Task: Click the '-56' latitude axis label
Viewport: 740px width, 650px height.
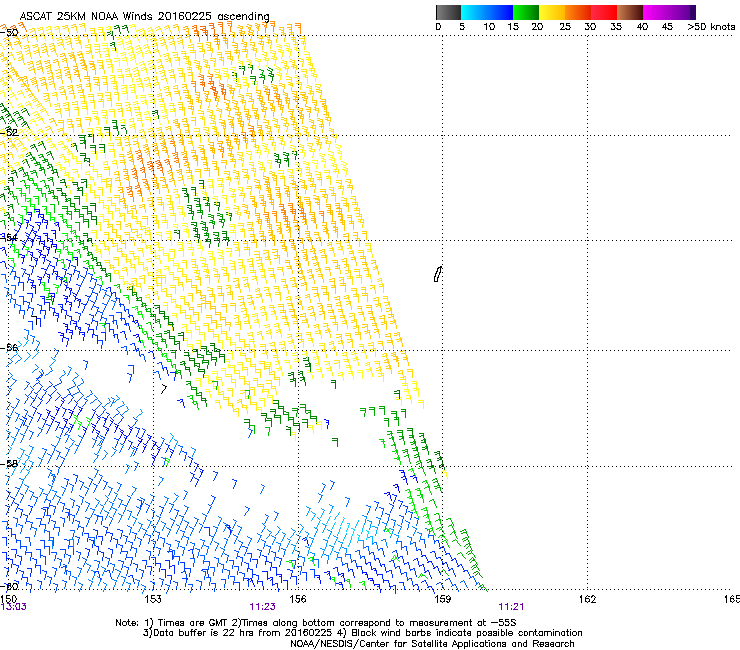Action: point(9,348)
